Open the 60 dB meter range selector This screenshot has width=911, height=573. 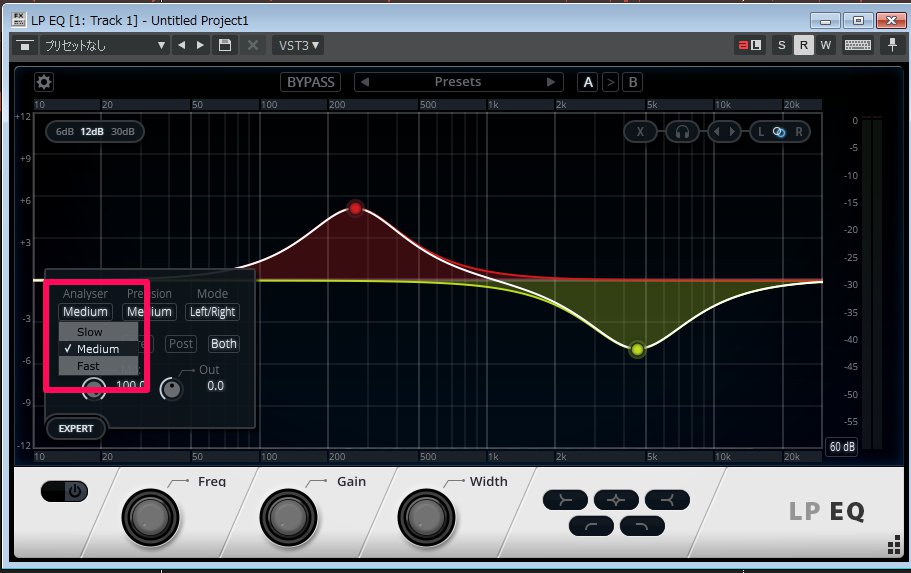click(841, 446)
